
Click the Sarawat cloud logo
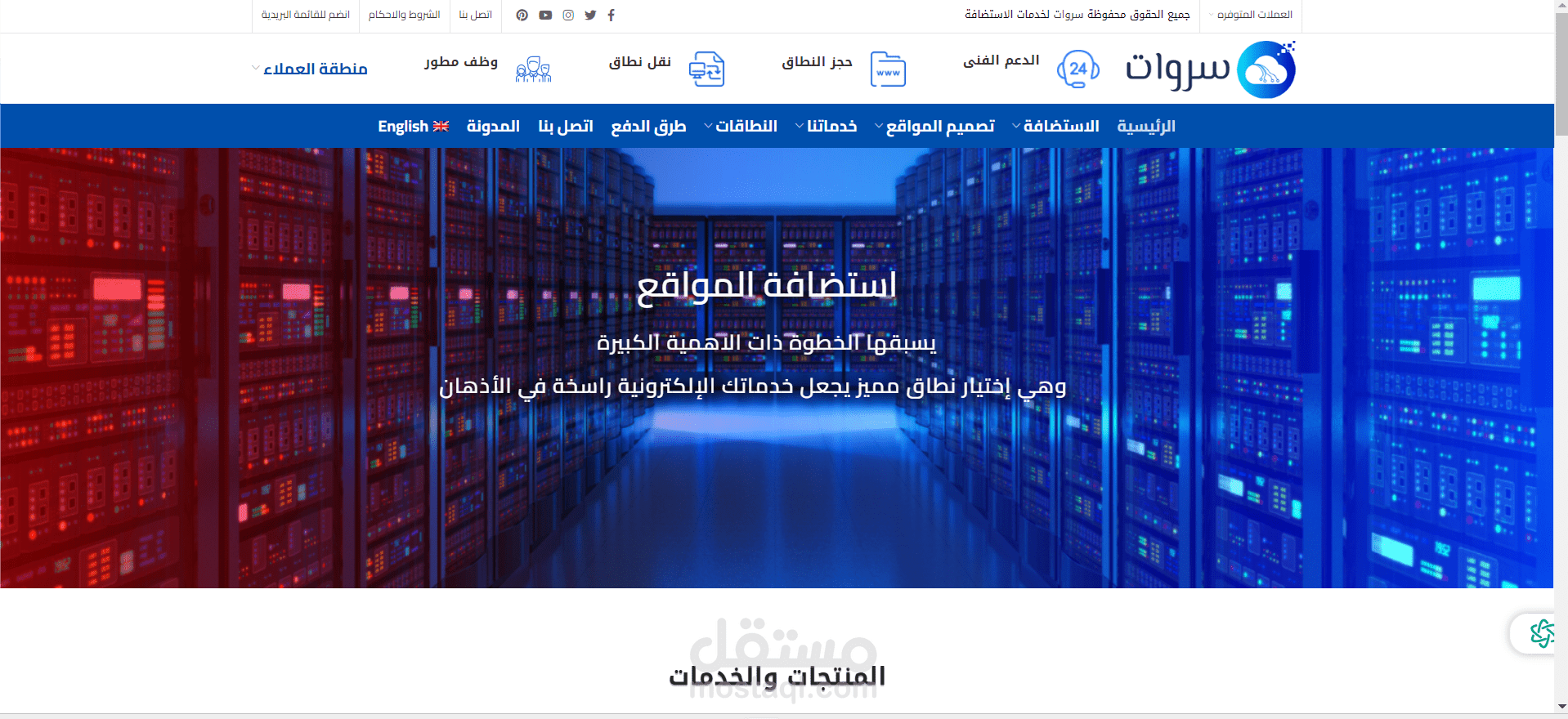coord(1266,69)
